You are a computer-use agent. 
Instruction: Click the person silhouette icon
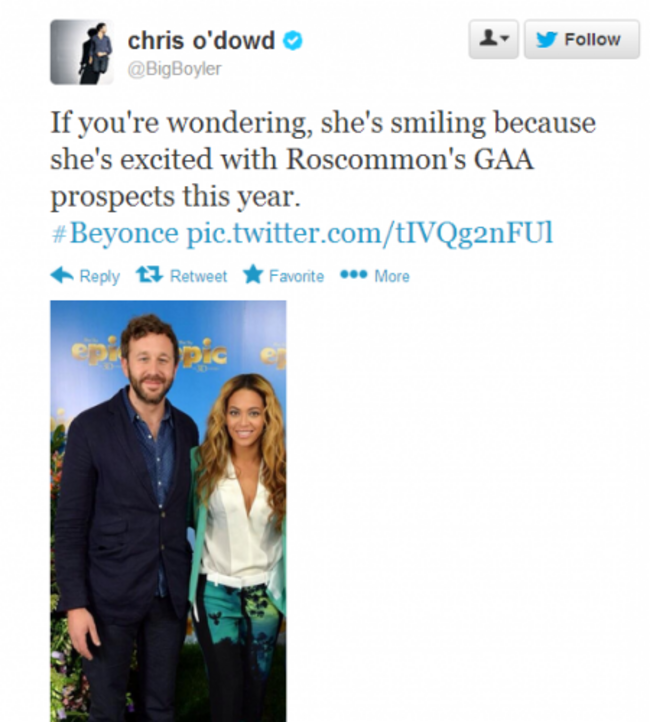click(488, 37)
